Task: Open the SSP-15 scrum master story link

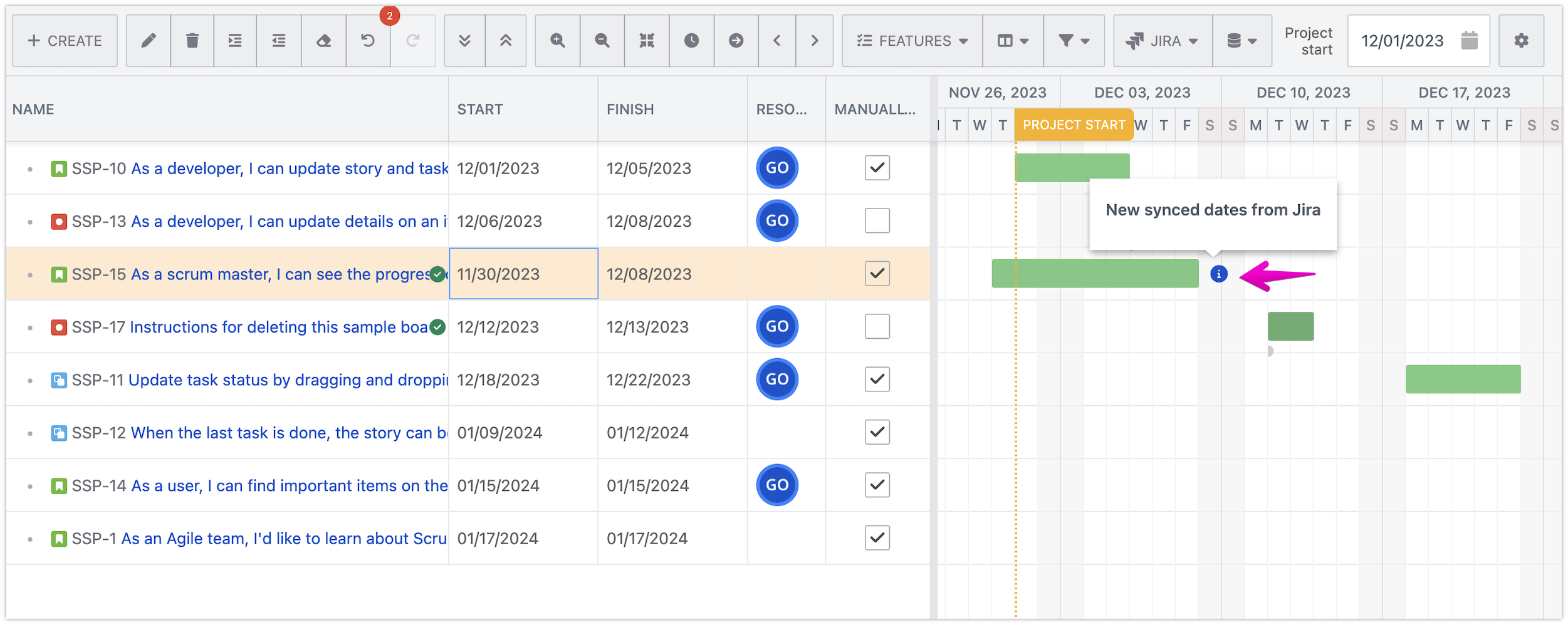Action: (276, 274)
